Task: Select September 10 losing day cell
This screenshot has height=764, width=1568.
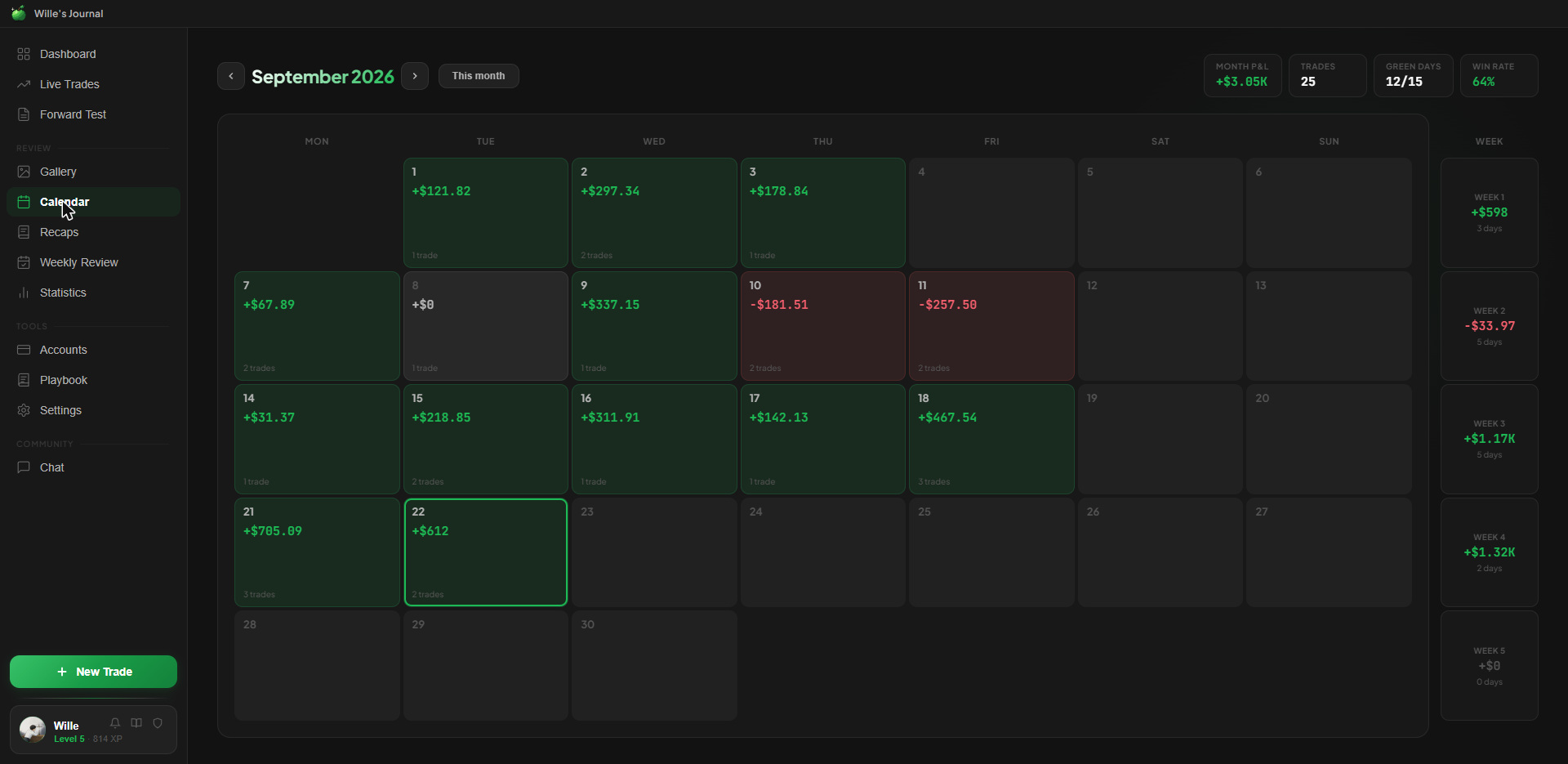Action: 823,326
